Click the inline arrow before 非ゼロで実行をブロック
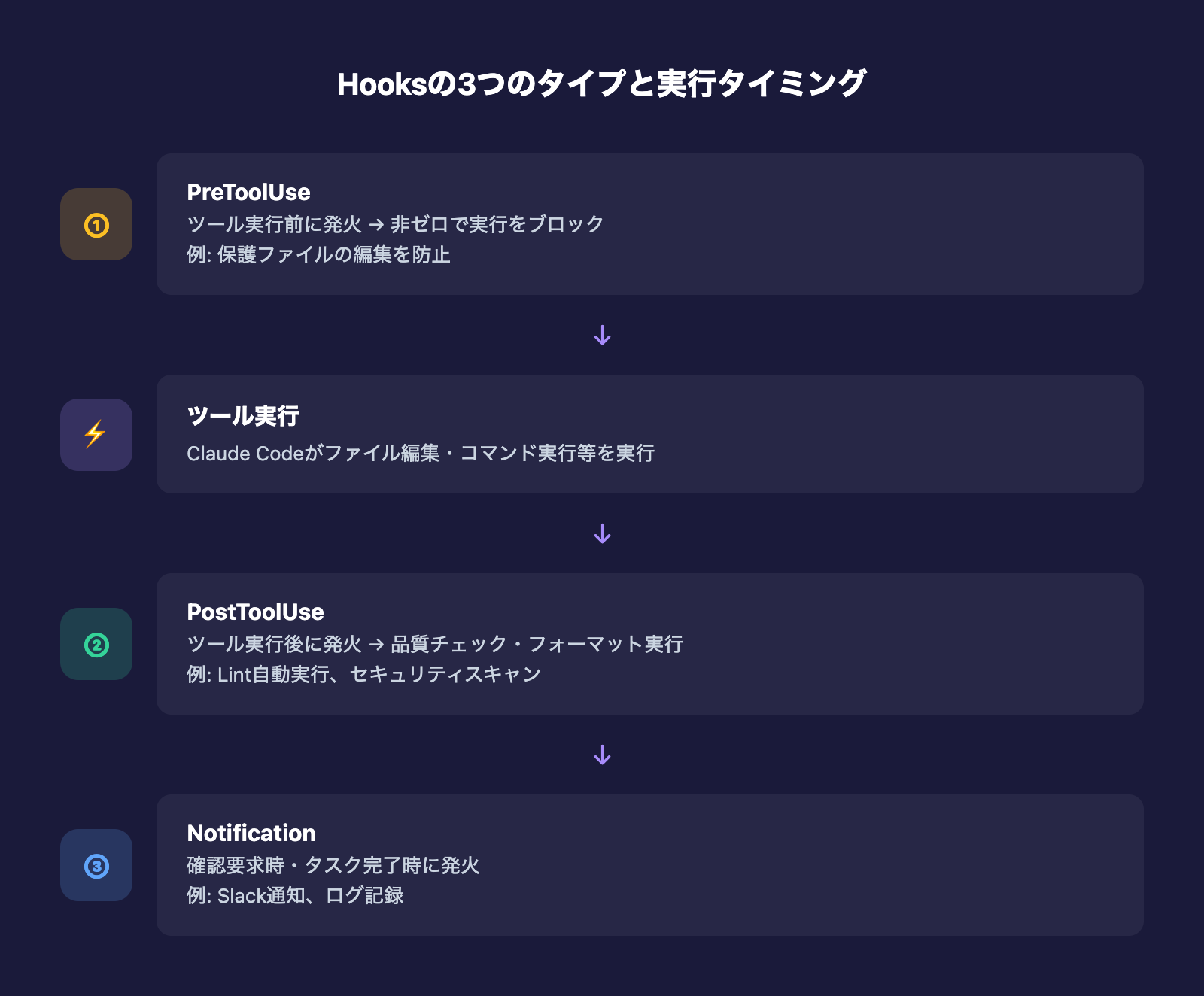The height and width of the screenshot is (996, 1204). coord(376,225)
